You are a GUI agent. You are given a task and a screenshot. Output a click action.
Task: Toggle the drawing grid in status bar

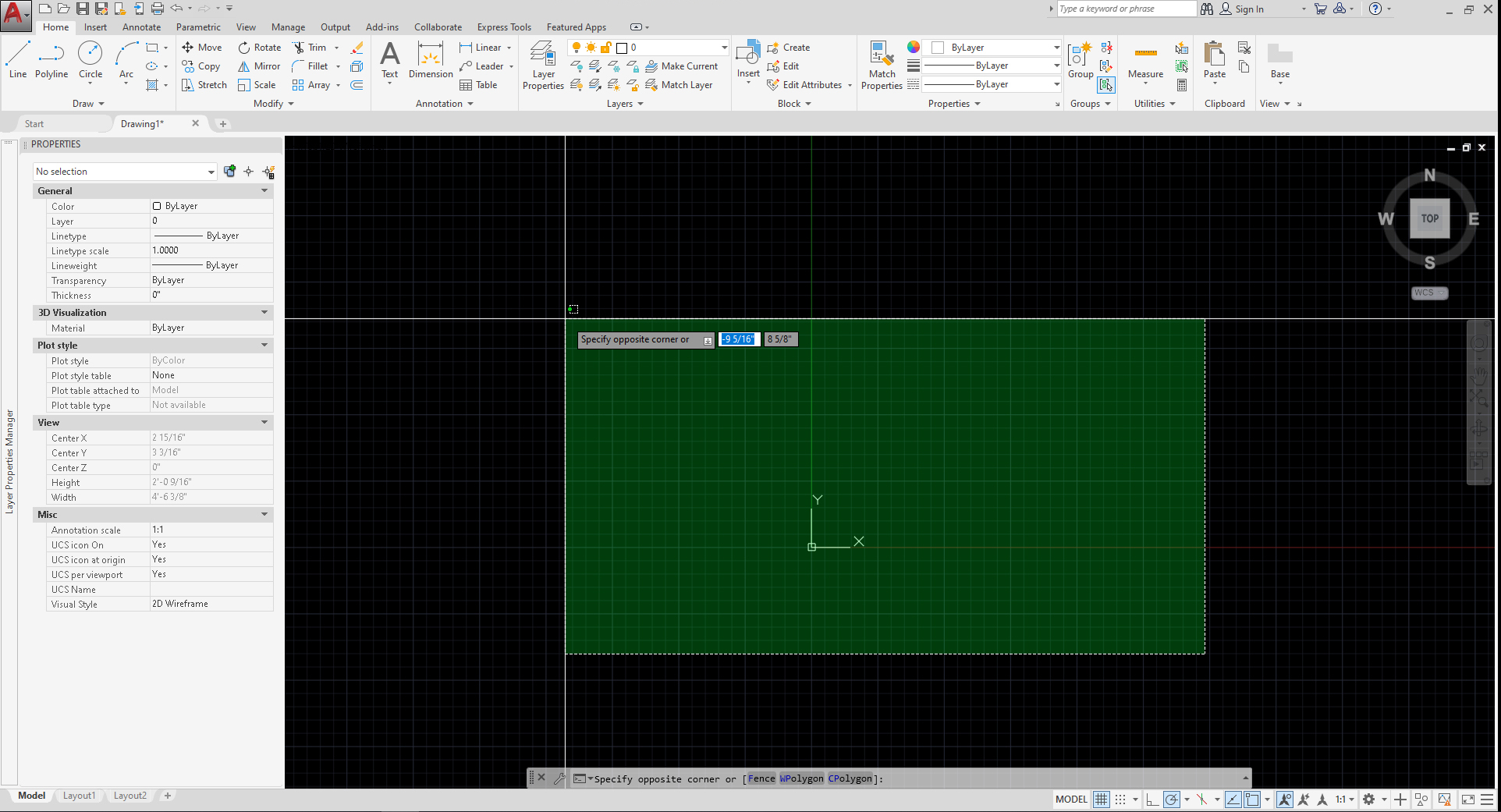click(1101, 799)
